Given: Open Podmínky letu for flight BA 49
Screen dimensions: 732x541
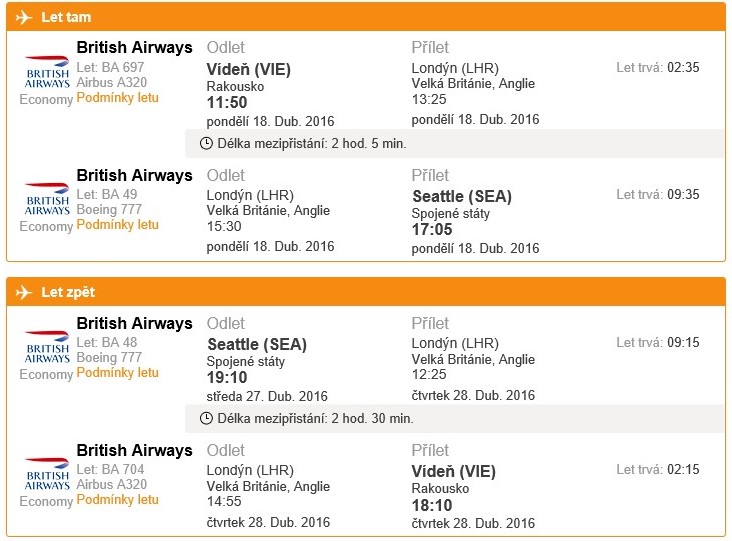Looking at the screenshot, I should pyautogui.click(x=118, y=225).
